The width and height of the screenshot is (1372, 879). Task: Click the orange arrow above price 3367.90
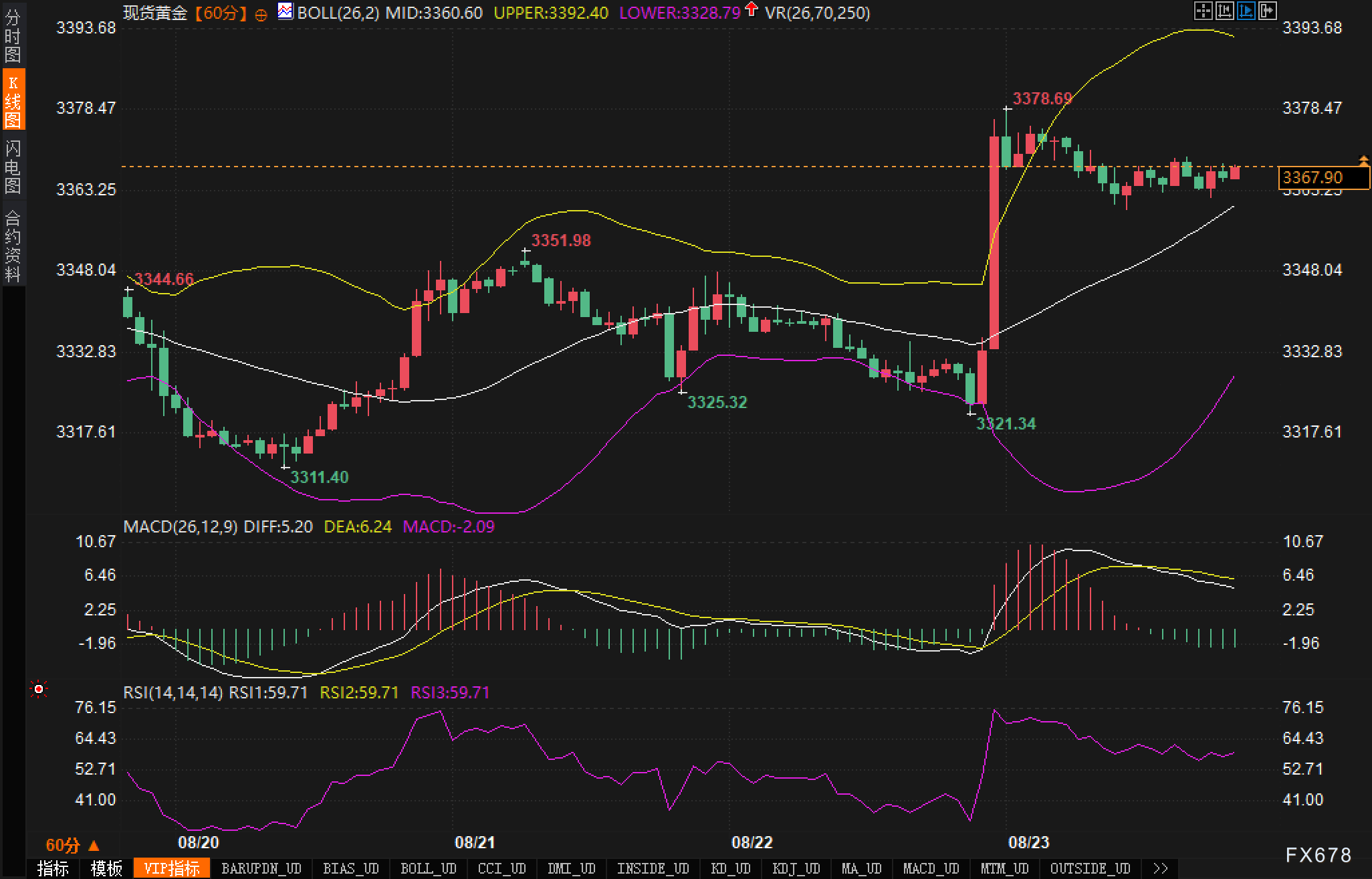tap(1363, 160)
